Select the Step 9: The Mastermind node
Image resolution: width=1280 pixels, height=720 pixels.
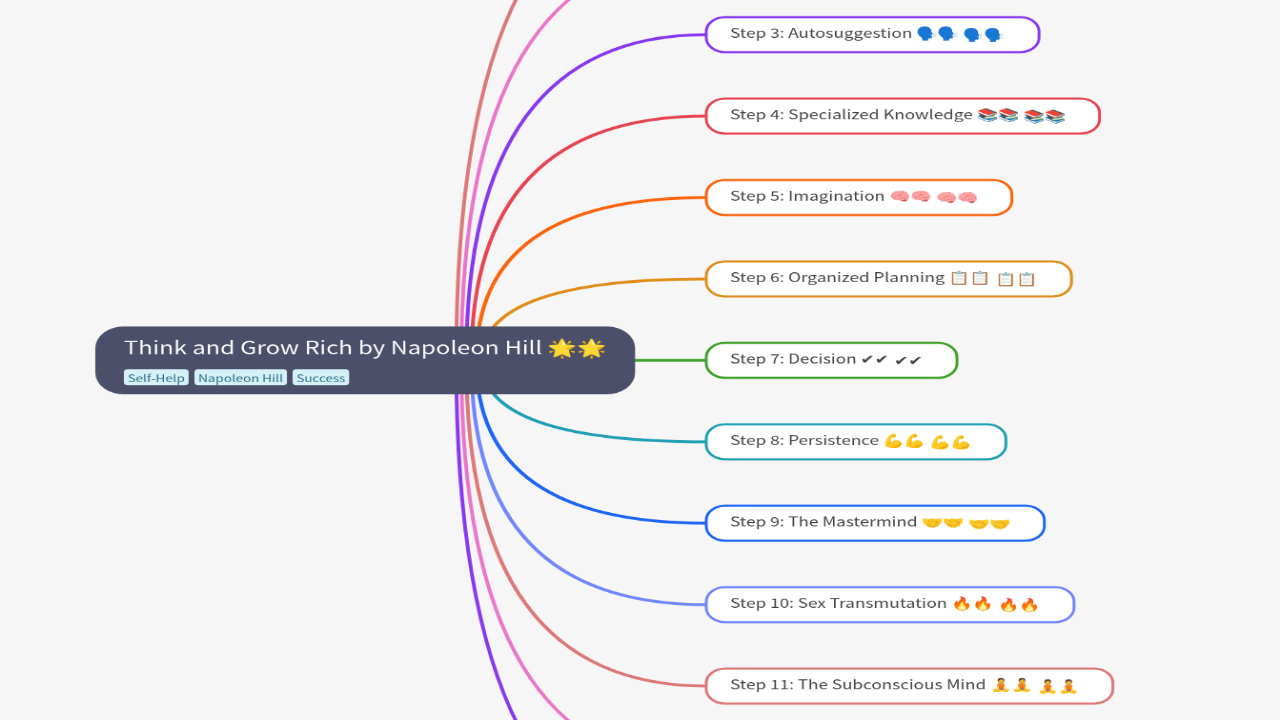[x=874, y=523]
